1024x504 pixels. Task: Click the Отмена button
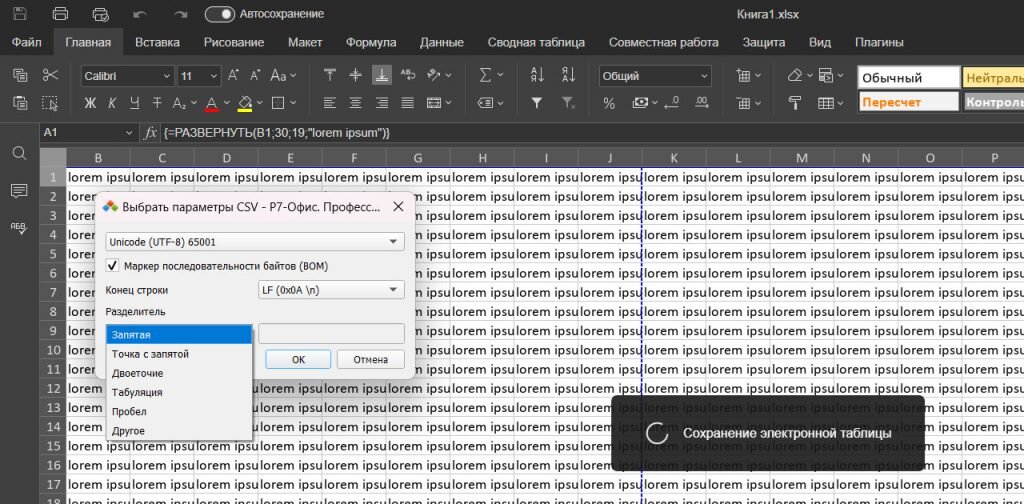click(371, 359)
